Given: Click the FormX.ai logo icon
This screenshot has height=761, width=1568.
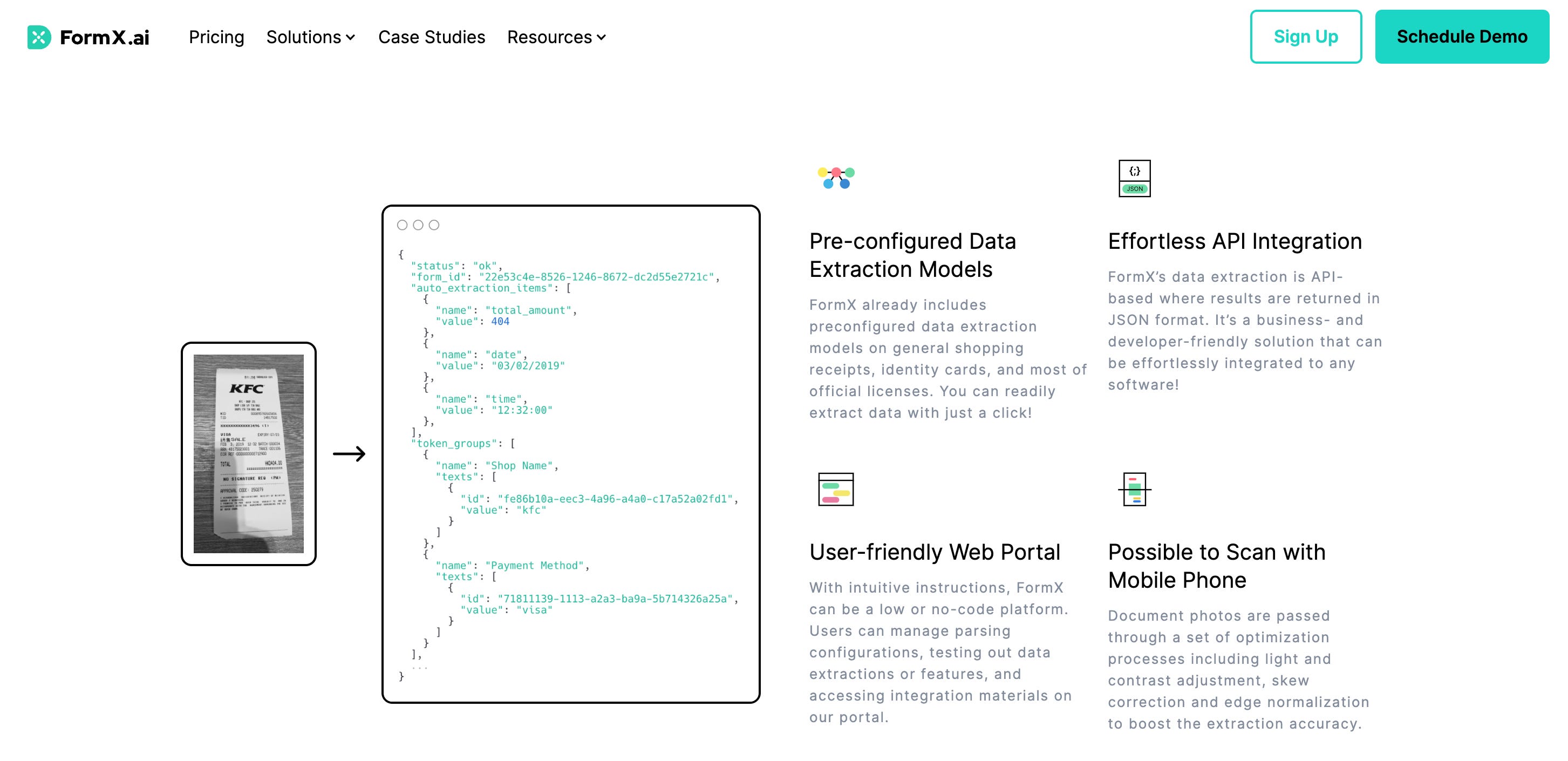Looking at the screenshot, I should tap(39, 37).
